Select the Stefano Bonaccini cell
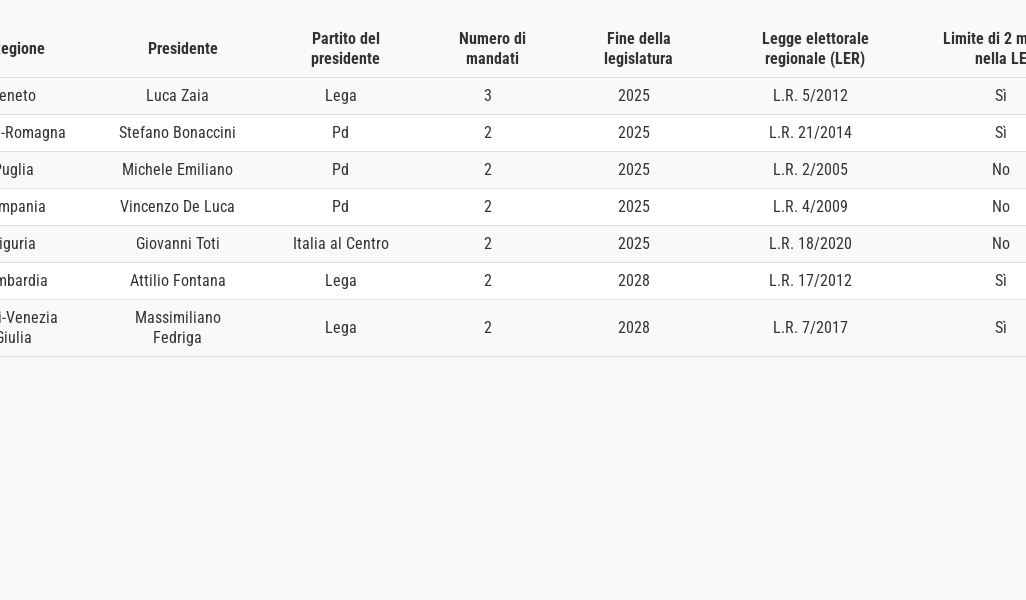Image resolution: width=1026 pixels, height=600 pixels. tap(177, 133)
